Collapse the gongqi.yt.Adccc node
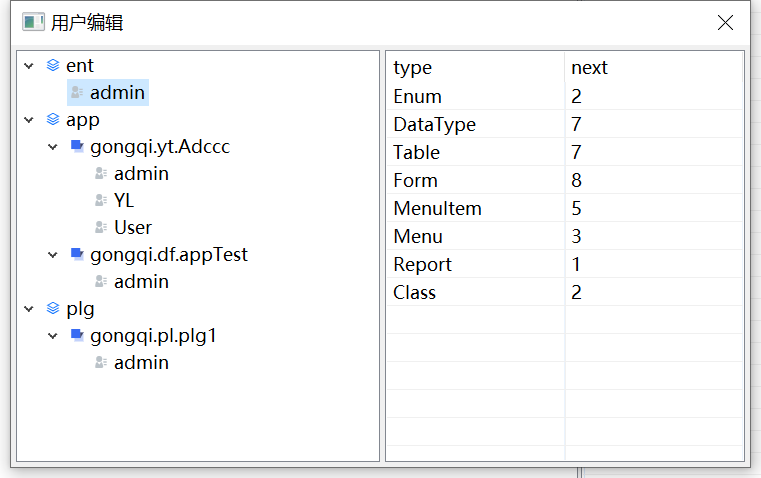This screenshot has width=761, height=478. [x=53, y=147]
